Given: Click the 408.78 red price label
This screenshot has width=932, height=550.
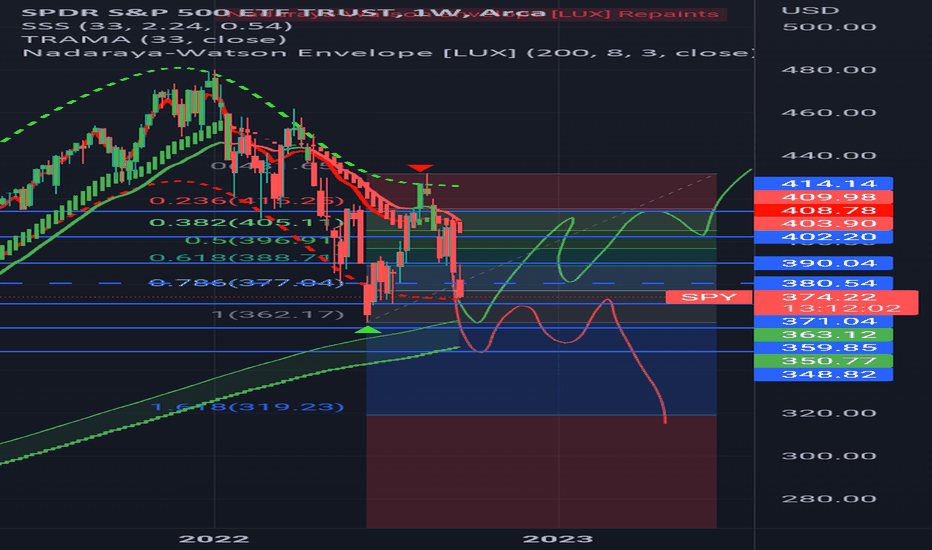Looking at the screenshot, I should tap(823, 210).
